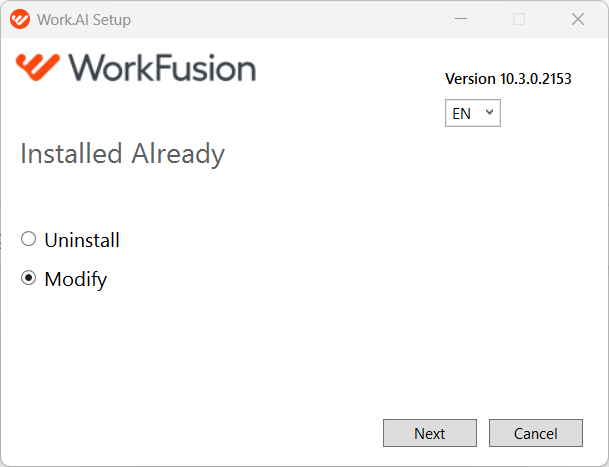Open the EN language dropdown
Screen dimensions: 609x467
pyautogui.click(x=473, y=113)
